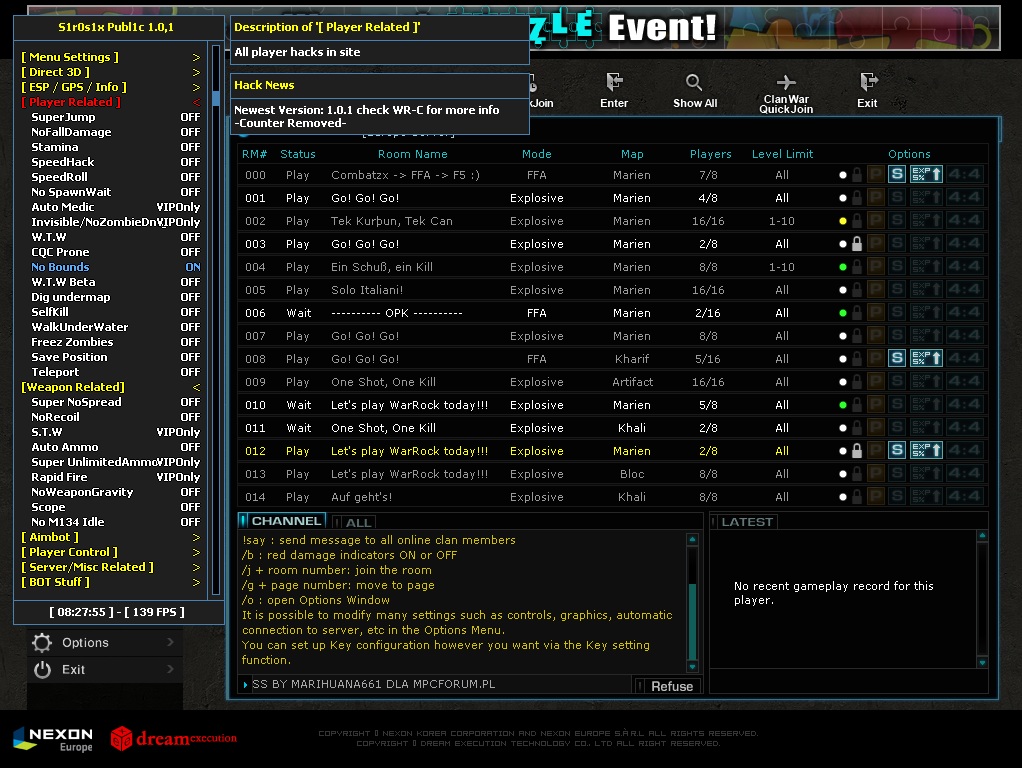Open the Options menu button

104,643
